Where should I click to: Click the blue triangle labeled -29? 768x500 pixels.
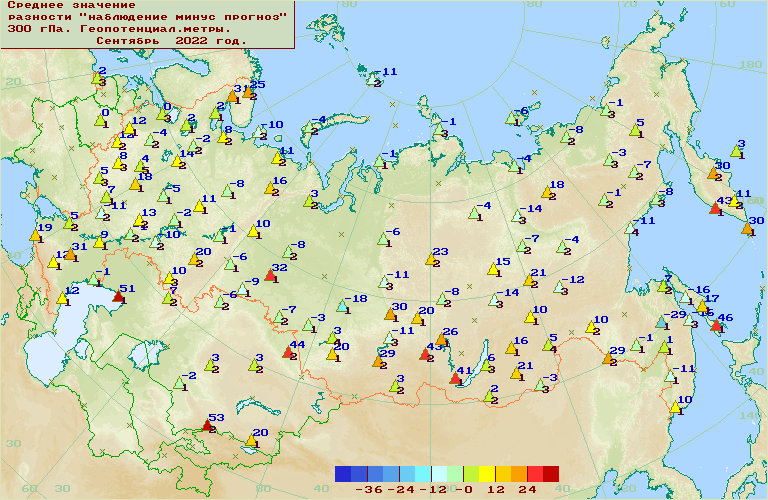tap(661, 322)
